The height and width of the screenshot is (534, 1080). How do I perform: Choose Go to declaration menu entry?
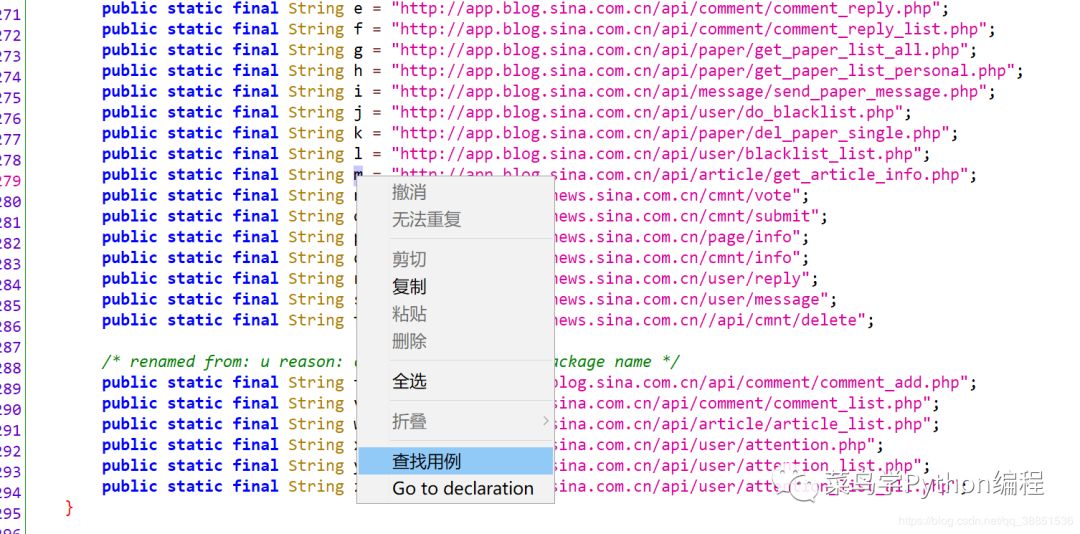click(x=455, y=489)
